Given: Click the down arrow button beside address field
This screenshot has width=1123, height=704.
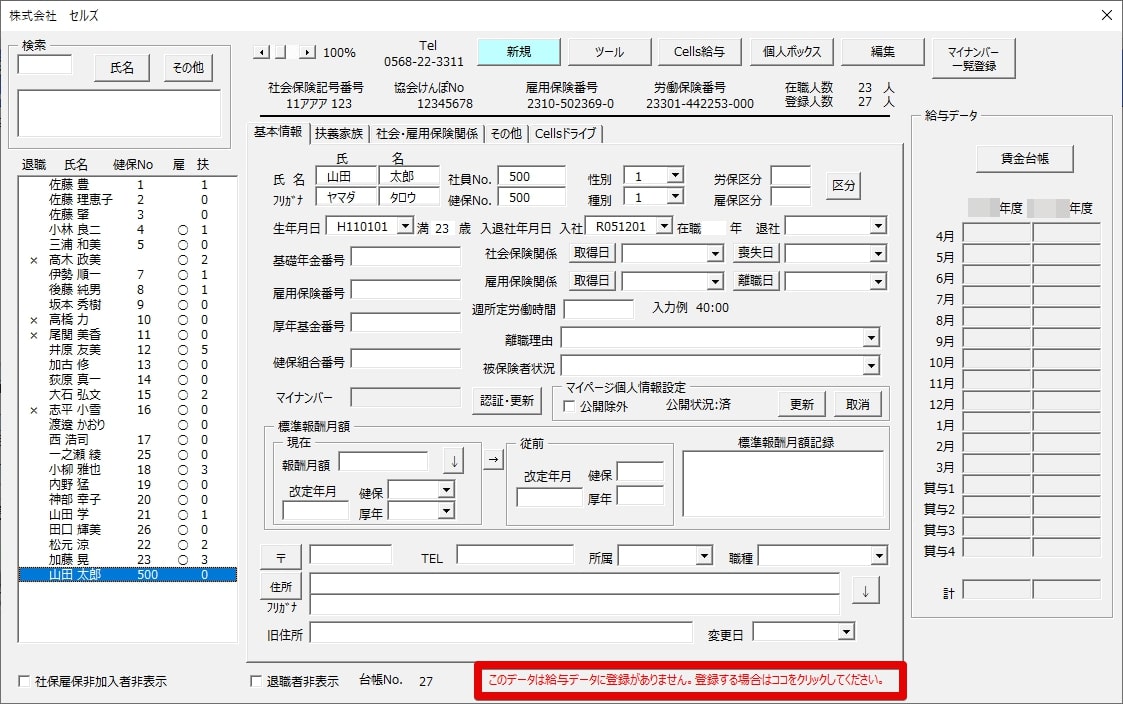Looking at the screenshot, I should [x=865, y=592].
